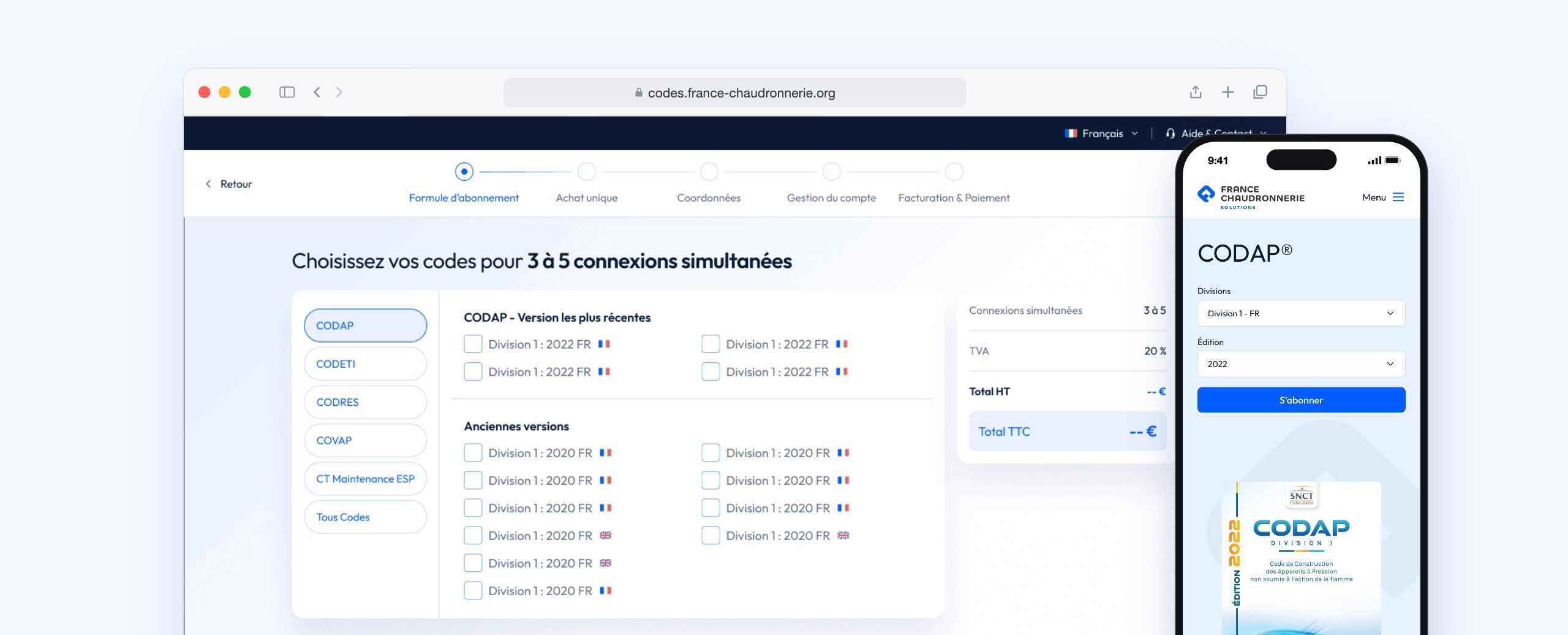
Task: Open the Édition 2022 dropdown
Action: pyautogui.click(x=1301, y=364)
